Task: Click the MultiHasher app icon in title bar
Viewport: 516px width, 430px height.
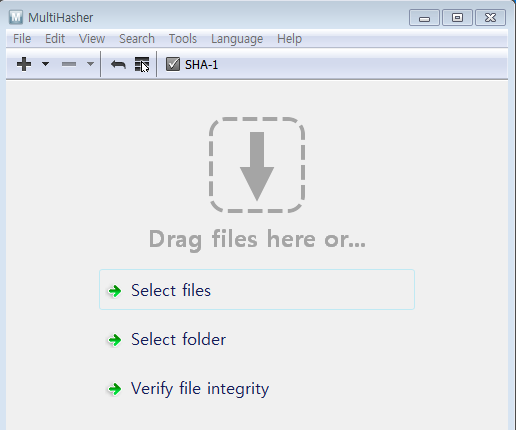Action: 16,17
